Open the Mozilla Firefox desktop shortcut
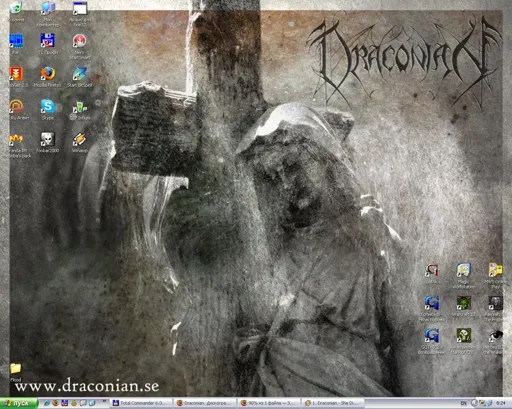Screen dimensions: 512x409 [x=47, y=73]
